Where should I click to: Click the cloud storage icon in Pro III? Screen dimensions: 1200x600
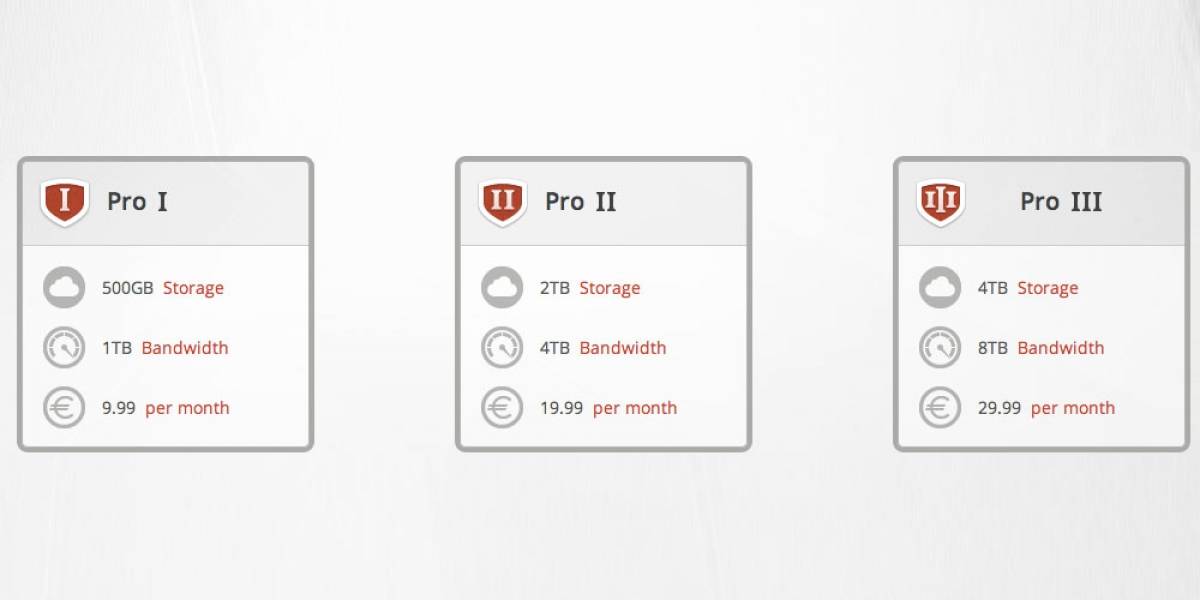(x=940, y=288)
